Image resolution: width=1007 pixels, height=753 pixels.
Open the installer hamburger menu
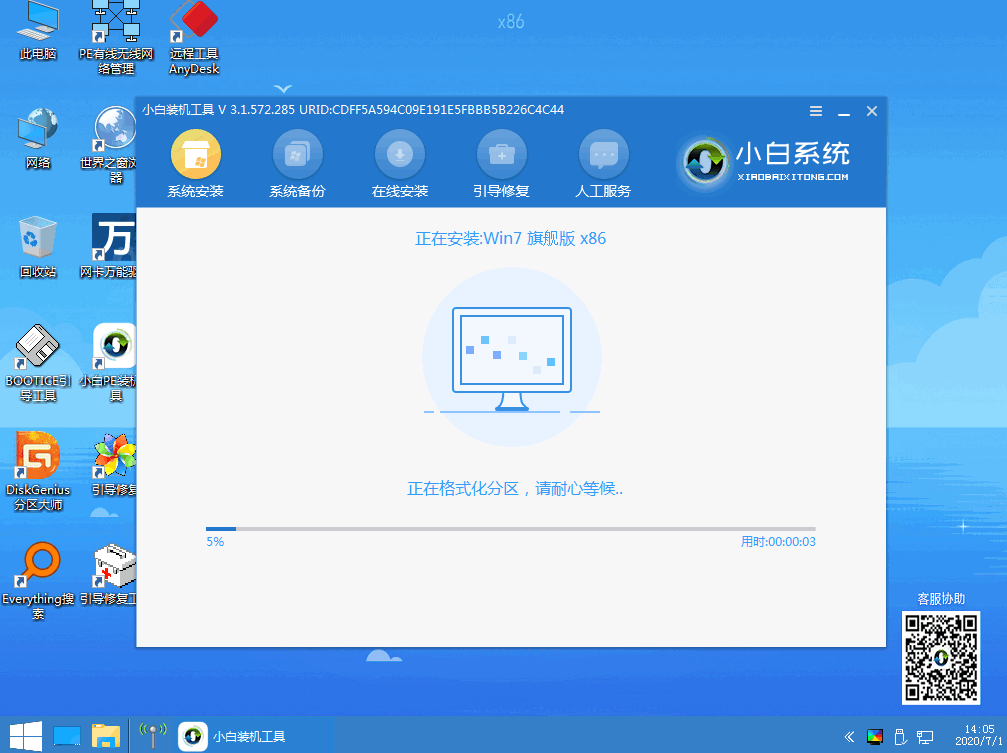click(815, 110)
